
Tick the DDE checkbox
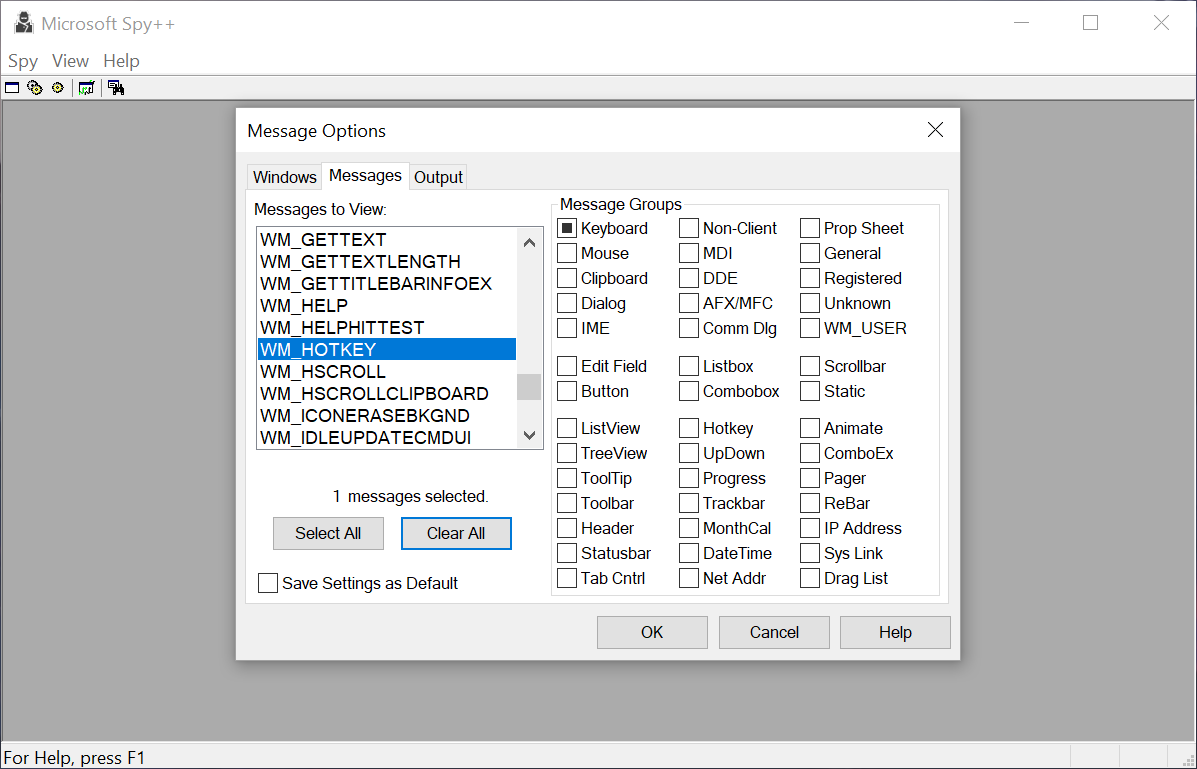(689, 279)
